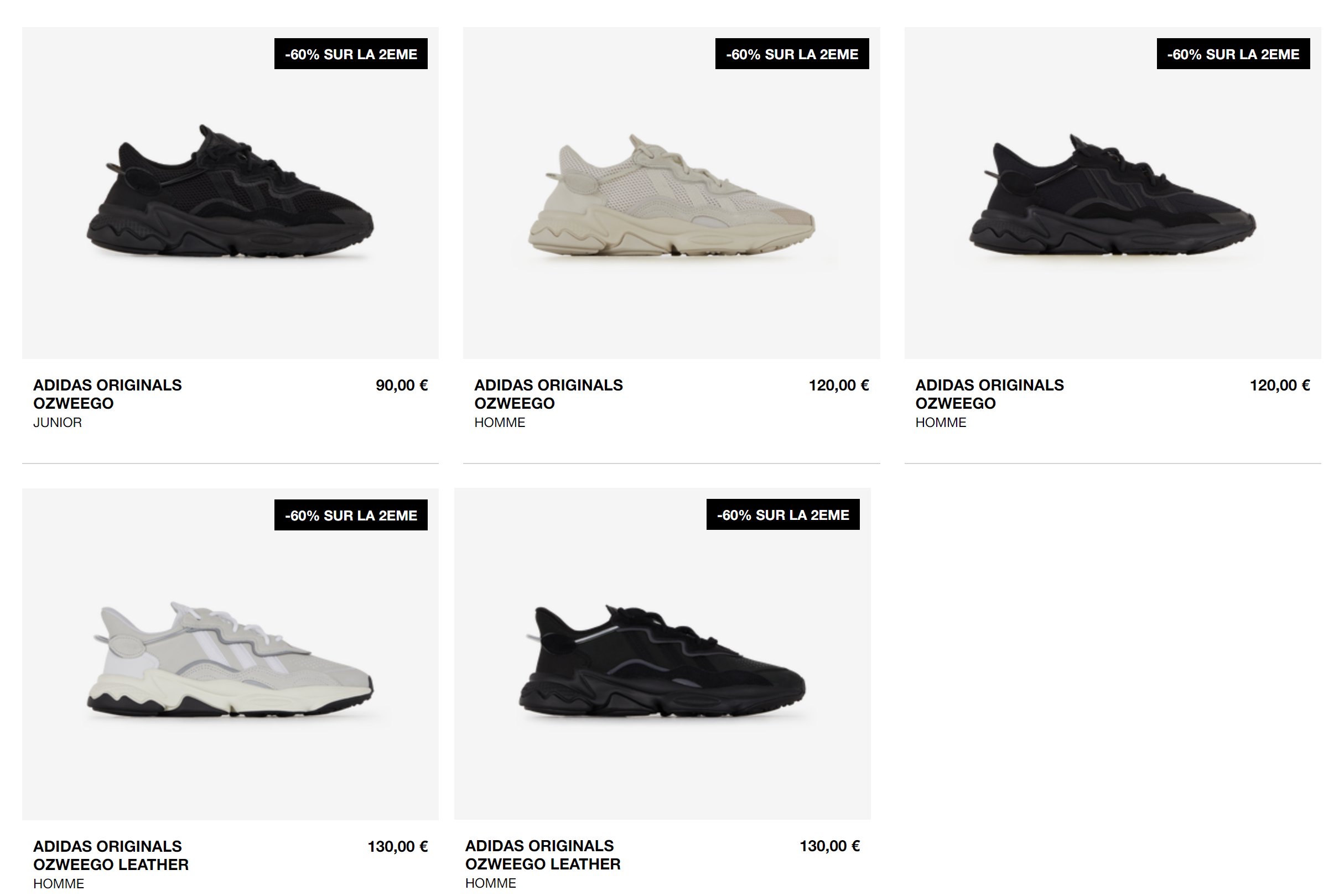Click the 120,00 € price of beige shoe
The height and width of the screenshot is (896, 1339).
[839, 385]
